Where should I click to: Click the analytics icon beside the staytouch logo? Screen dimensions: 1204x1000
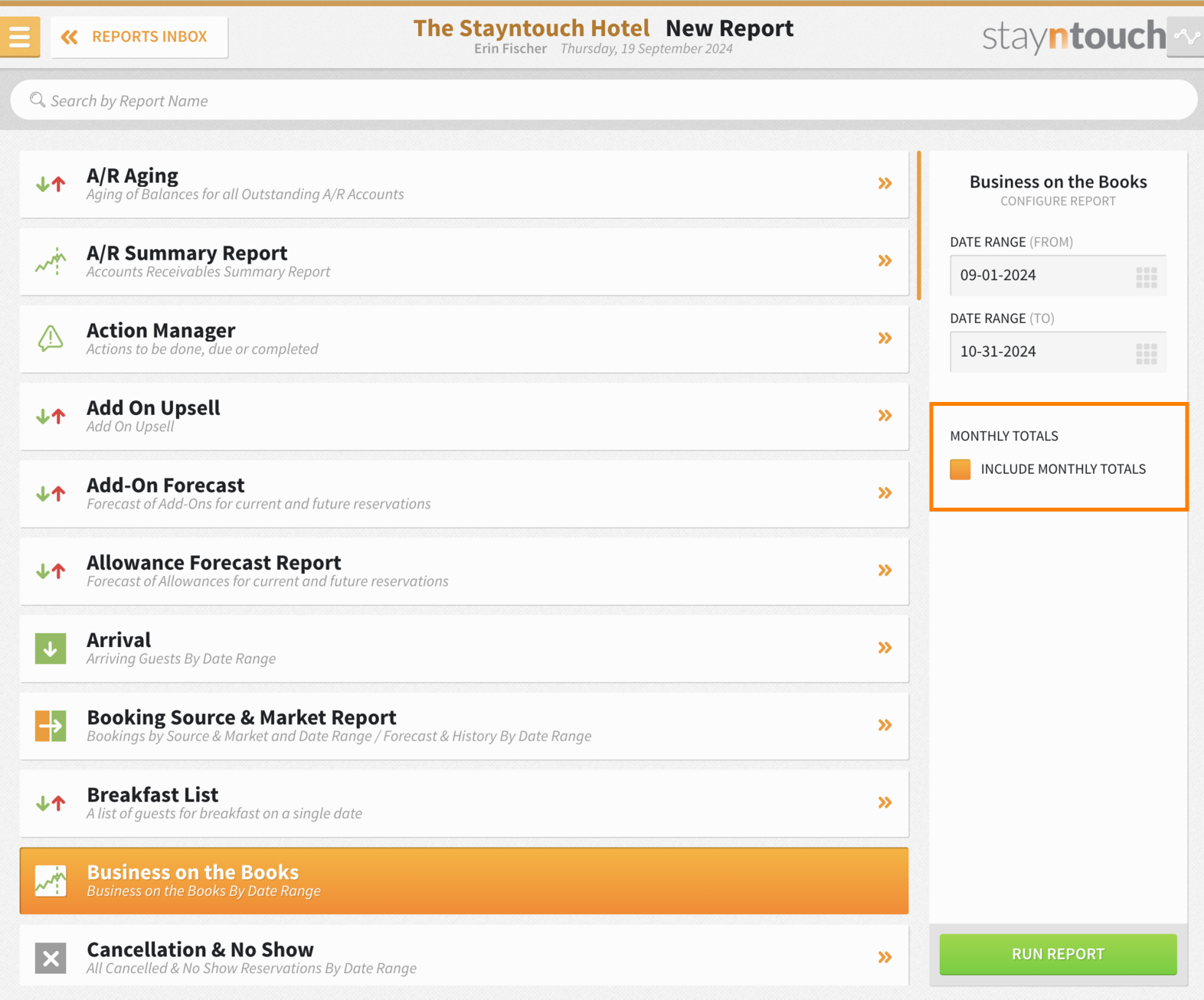[x=1186, y=37]
